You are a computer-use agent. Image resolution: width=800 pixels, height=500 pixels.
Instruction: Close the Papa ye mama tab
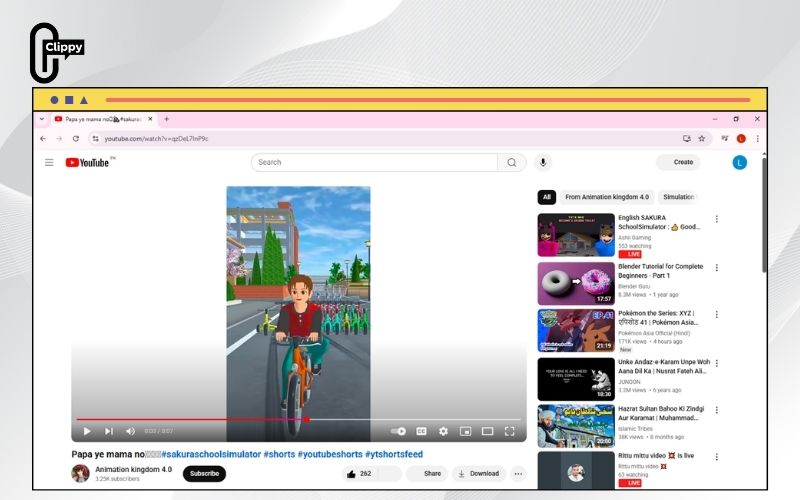(150, 119)
